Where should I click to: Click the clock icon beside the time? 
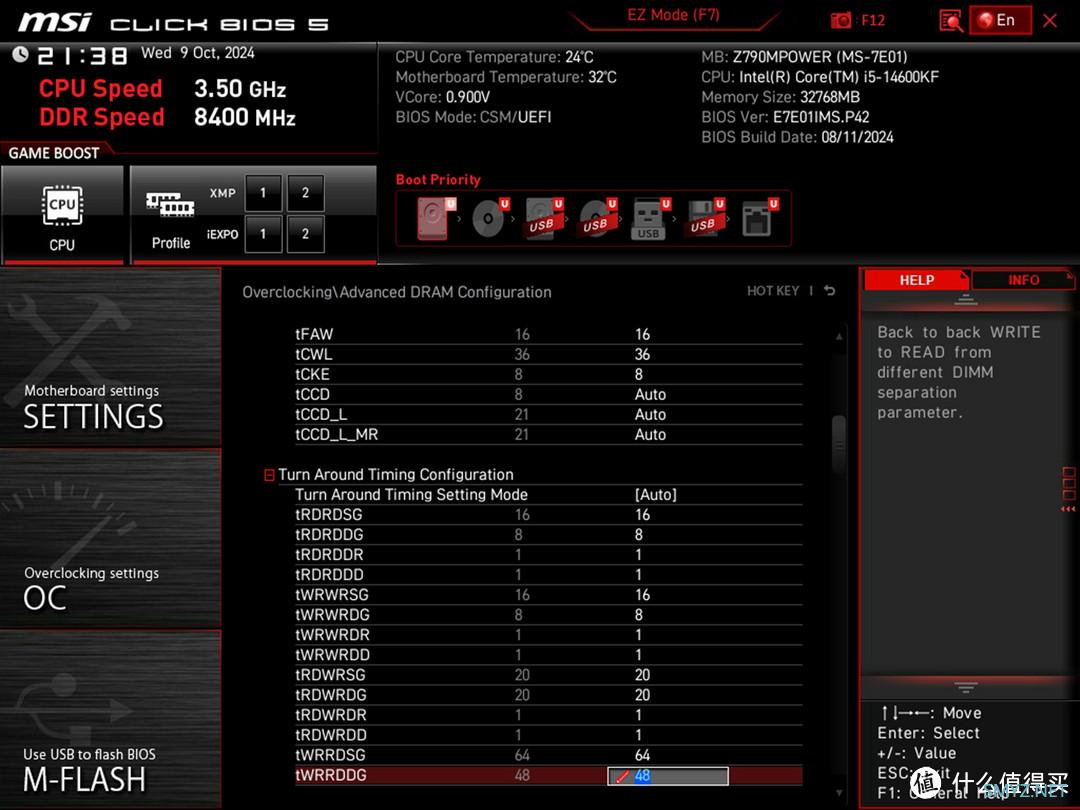(20, 54)
